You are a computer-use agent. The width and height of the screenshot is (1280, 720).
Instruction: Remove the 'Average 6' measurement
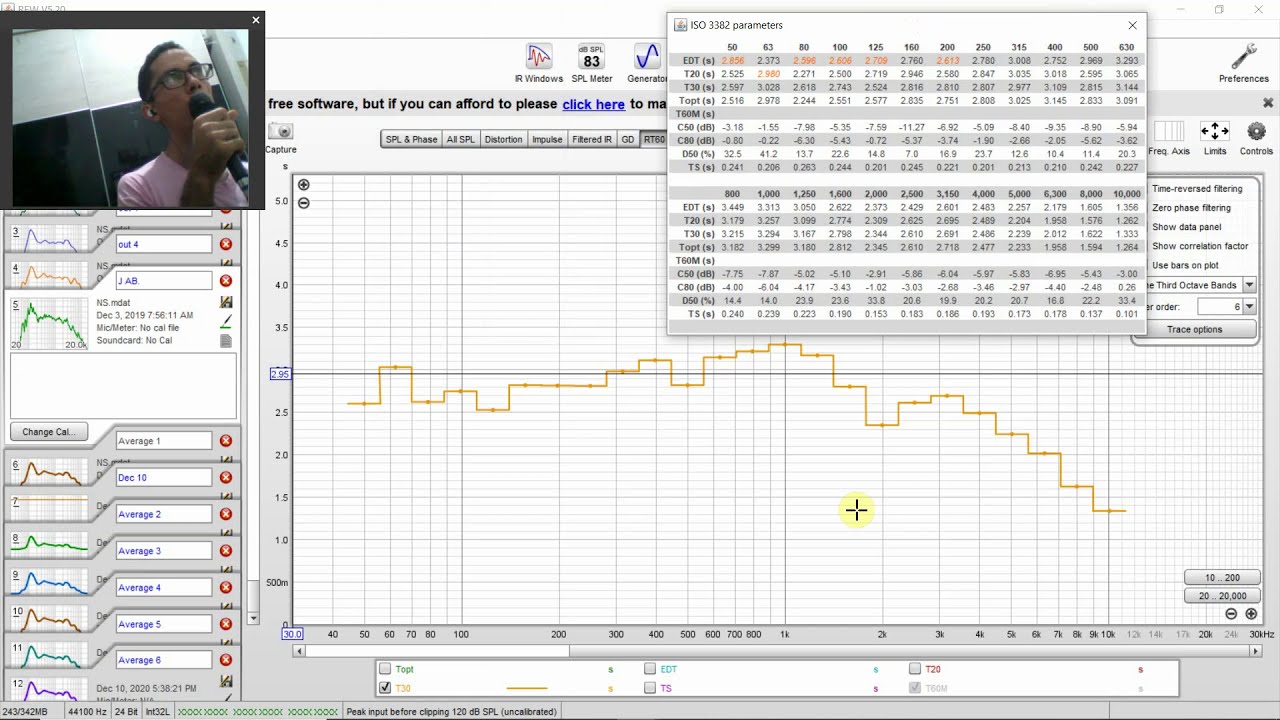click(226, 660)
